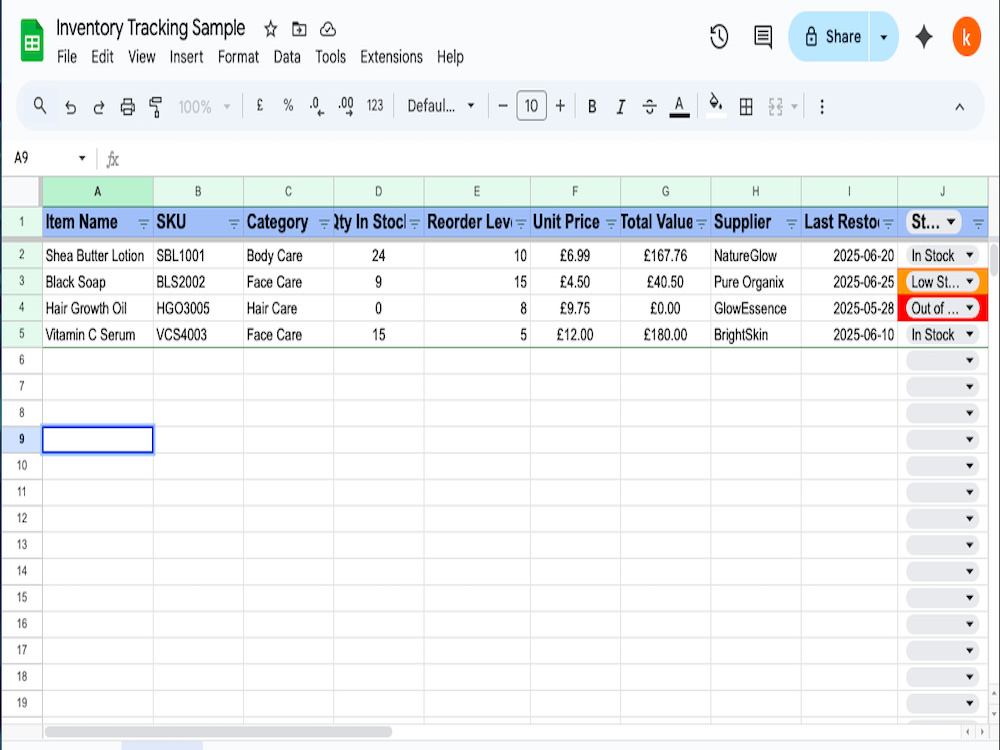Open the Tools menu

pos(330,57)
